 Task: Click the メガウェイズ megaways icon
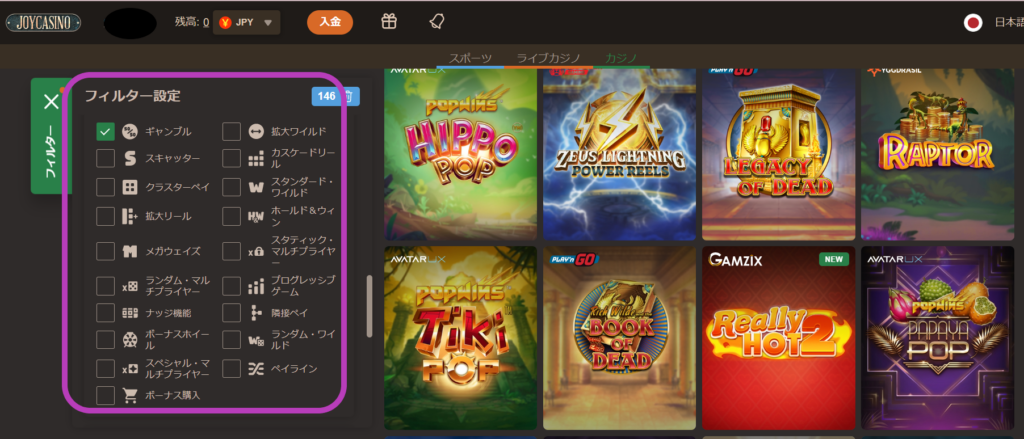pos(130,251)
